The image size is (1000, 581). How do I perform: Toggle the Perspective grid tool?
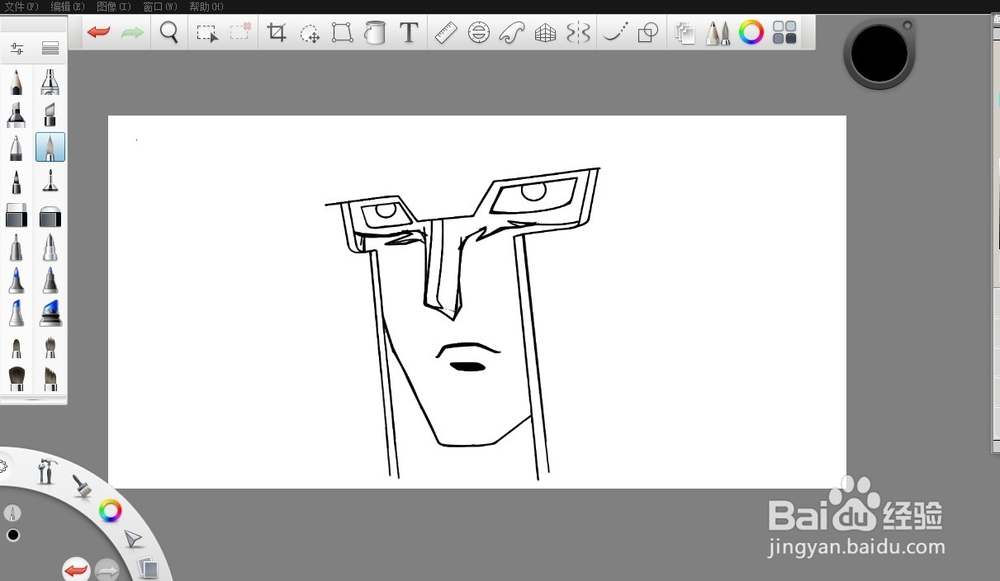coord(545,33)
